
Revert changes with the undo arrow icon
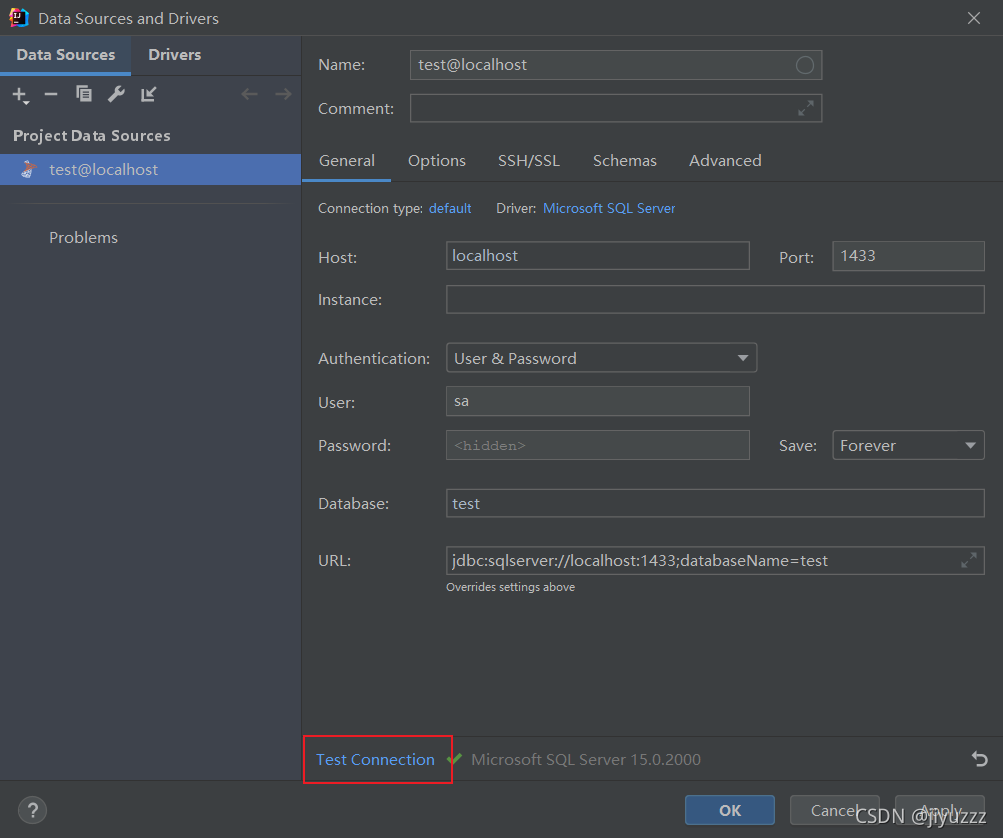point(979,759)
